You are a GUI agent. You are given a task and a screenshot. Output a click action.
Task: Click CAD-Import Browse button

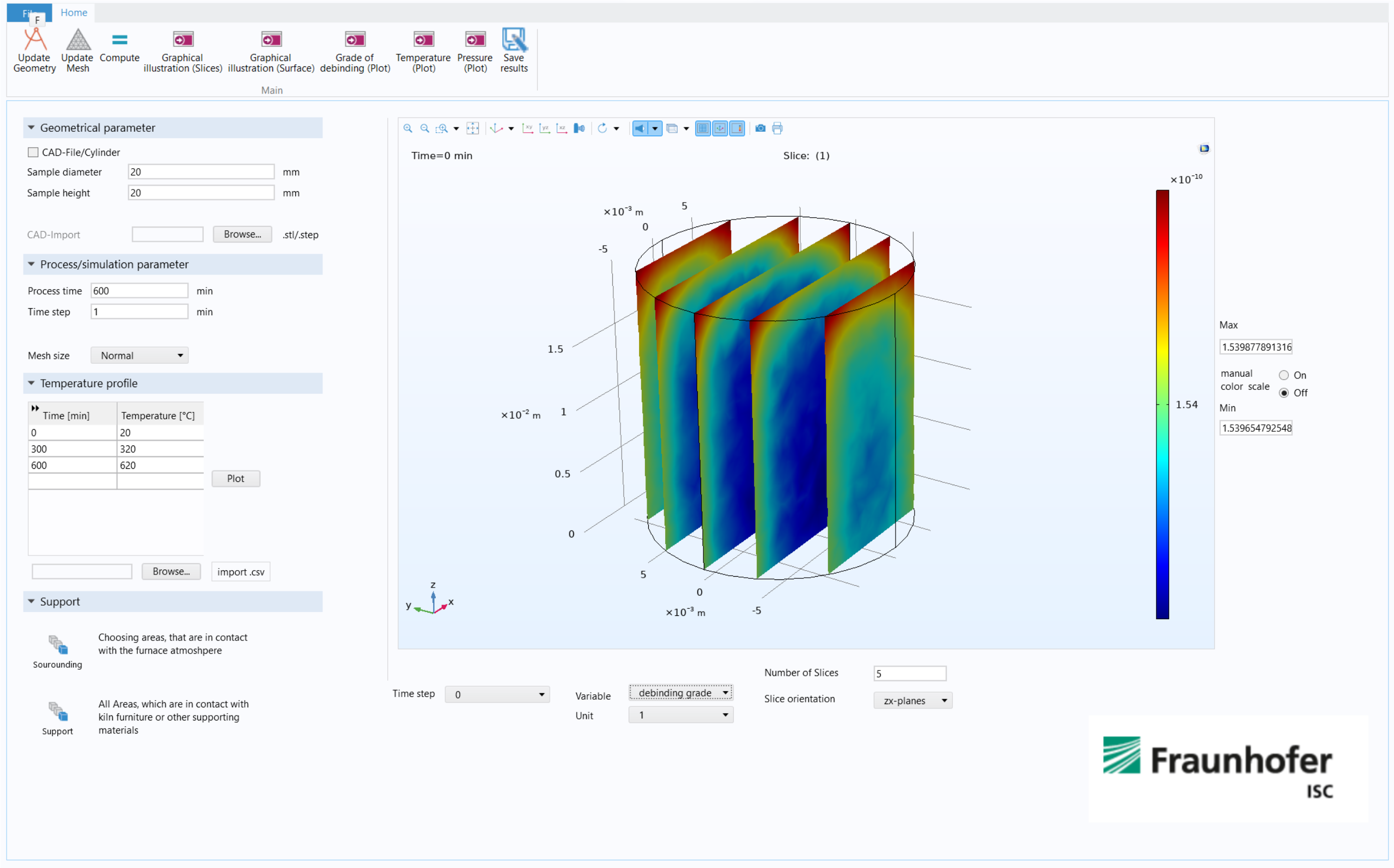[x=242, y=234]
